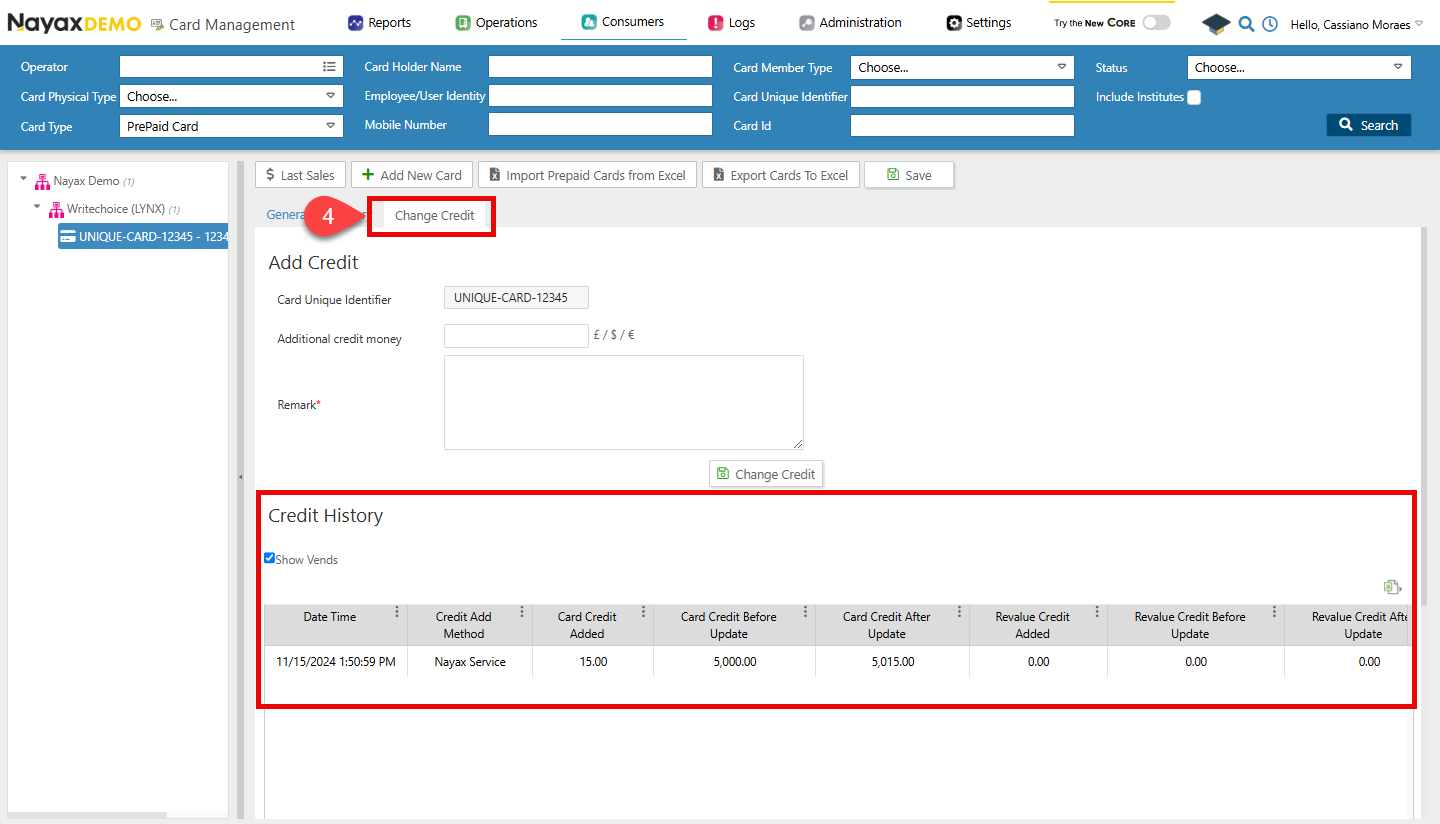Open the Card Member Type dropdown

click(x=962, y=67)
